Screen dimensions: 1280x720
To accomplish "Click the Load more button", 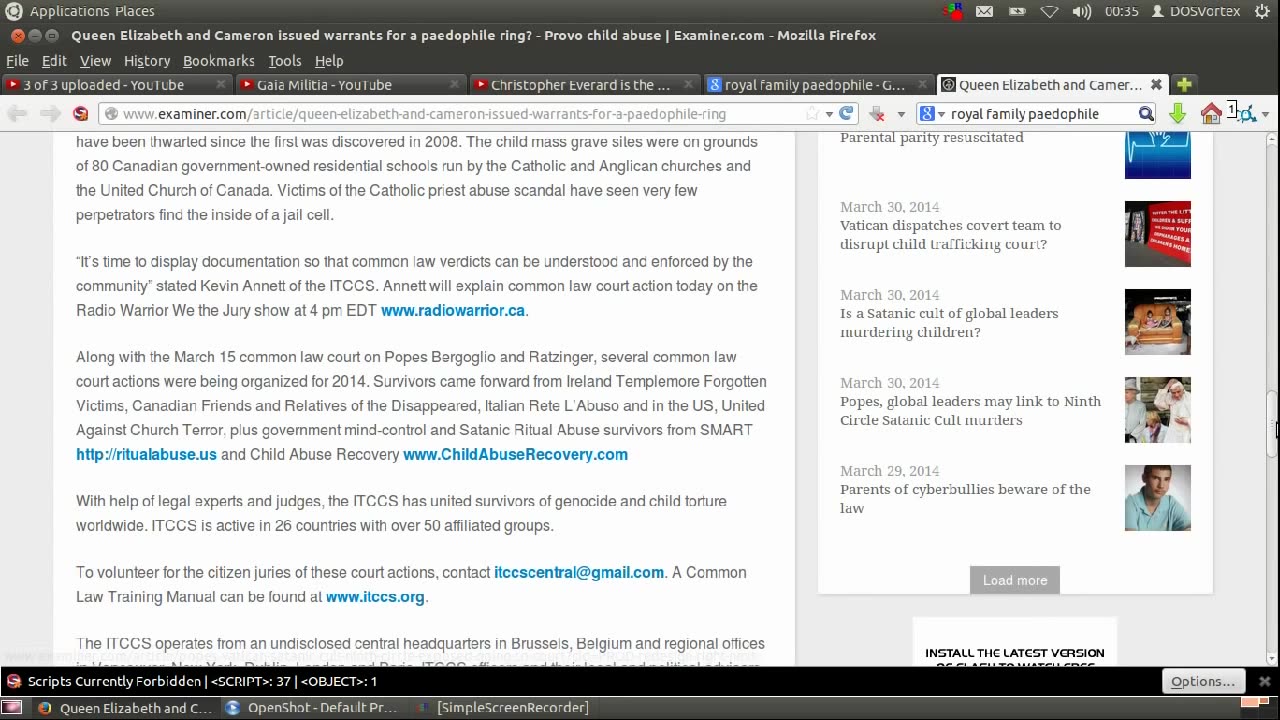I will click(x=1015, y=580).
